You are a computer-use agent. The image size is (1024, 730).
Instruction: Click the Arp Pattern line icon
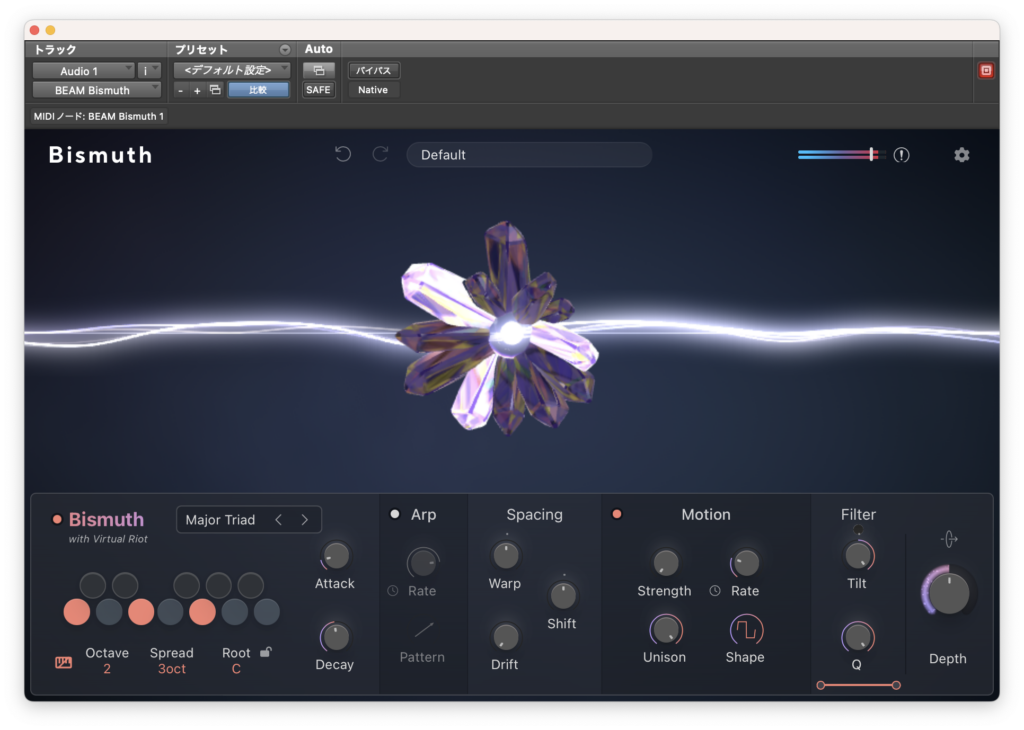(423, 630)
